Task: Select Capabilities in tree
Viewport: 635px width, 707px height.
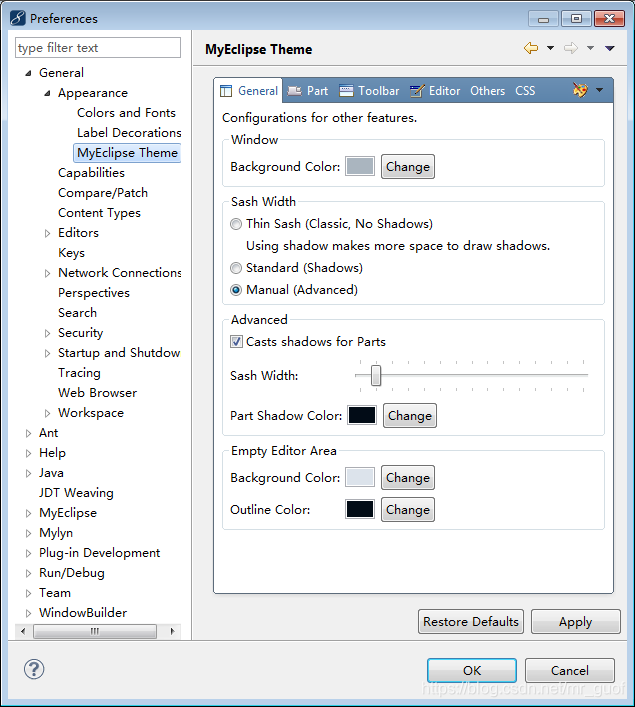Action: (91, 173)
